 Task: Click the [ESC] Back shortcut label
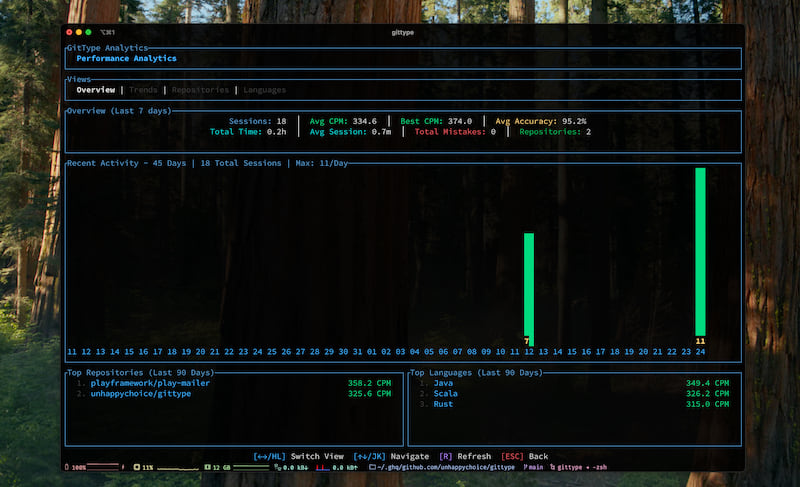524,456
